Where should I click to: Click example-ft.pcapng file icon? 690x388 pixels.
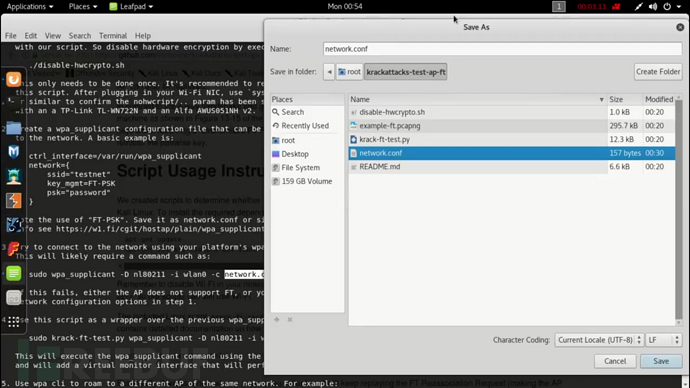pos(353,125)
